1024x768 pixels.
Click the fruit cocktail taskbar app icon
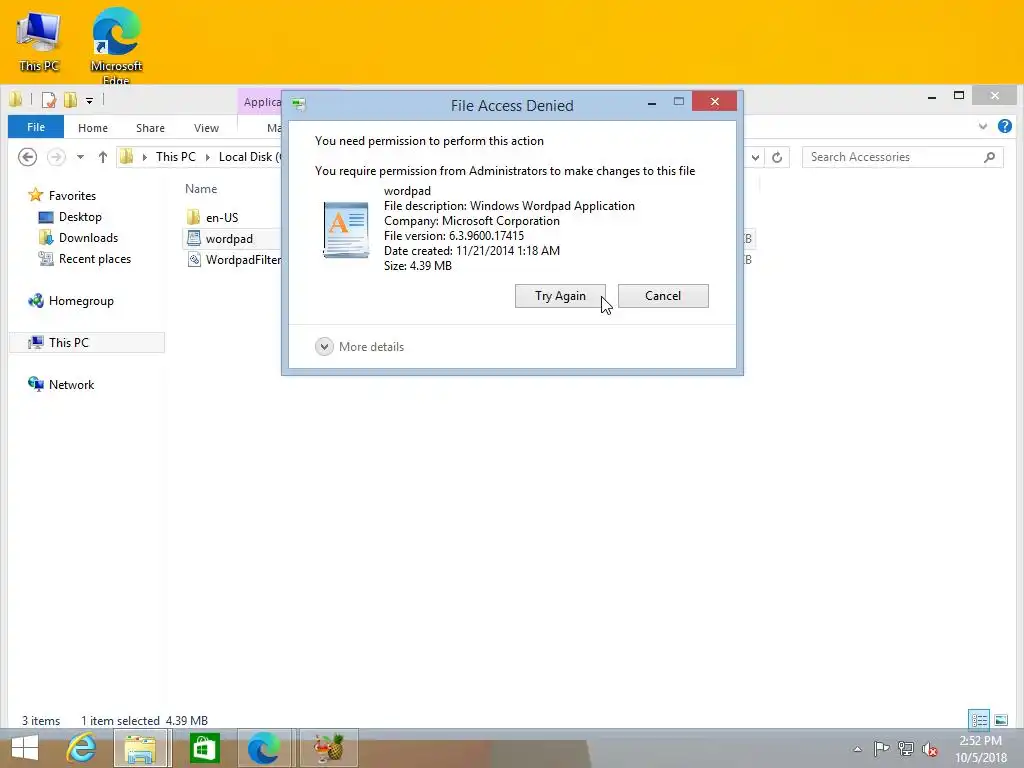328,748
